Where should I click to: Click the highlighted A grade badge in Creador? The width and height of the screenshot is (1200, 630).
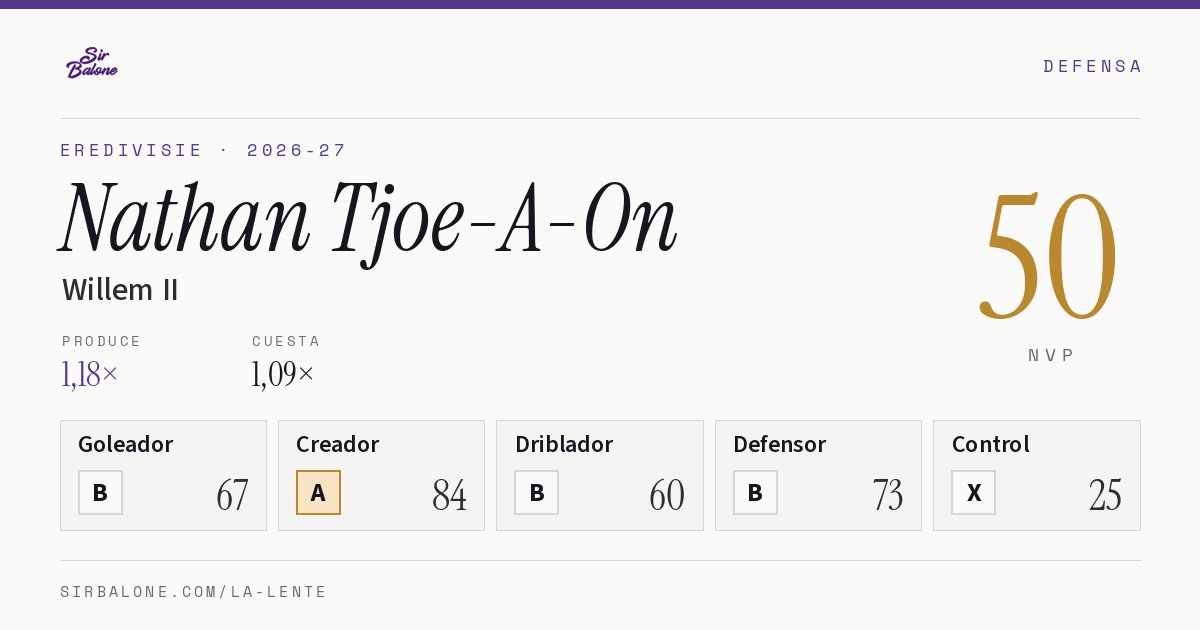318,492
